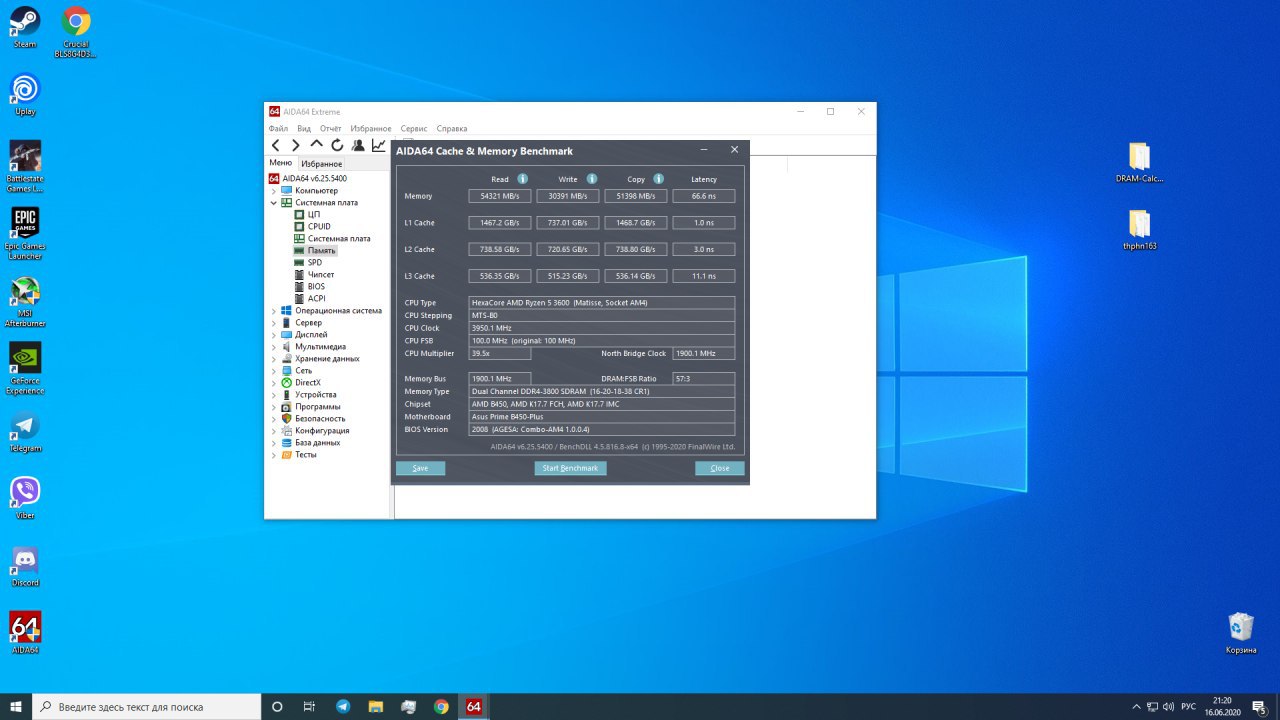1280x720 pixels.
Task: Select the Epic Games Launcher icon
Action: pyautogui.click(x=25, y=234)
